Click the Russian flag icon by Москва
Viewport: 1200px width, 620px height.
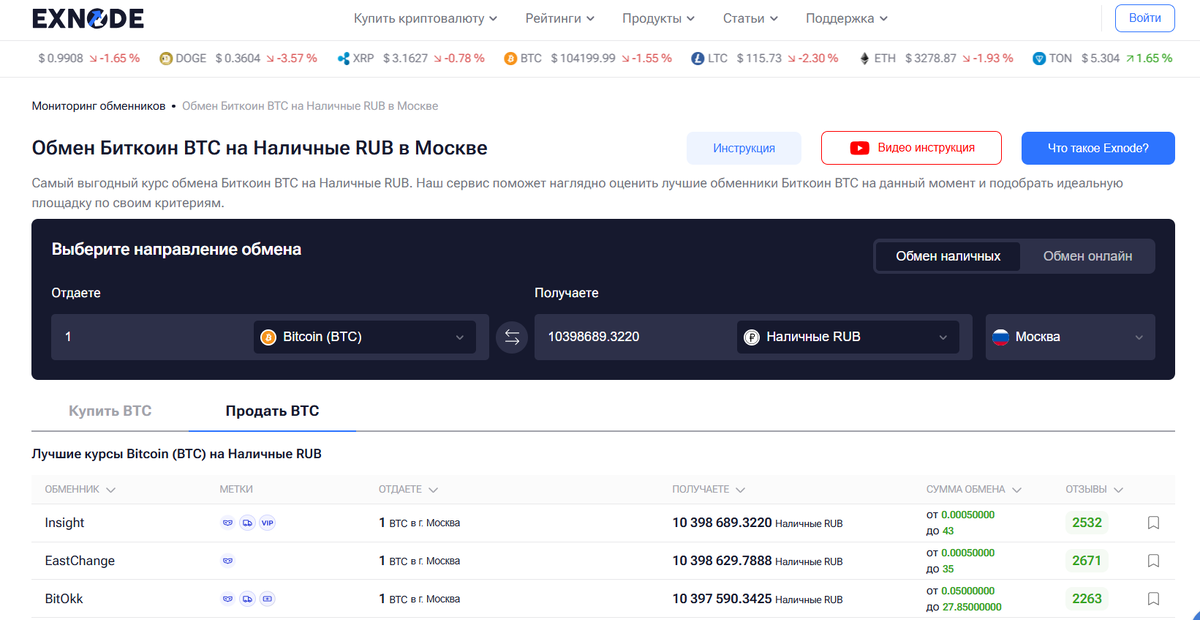(1000, 337)
